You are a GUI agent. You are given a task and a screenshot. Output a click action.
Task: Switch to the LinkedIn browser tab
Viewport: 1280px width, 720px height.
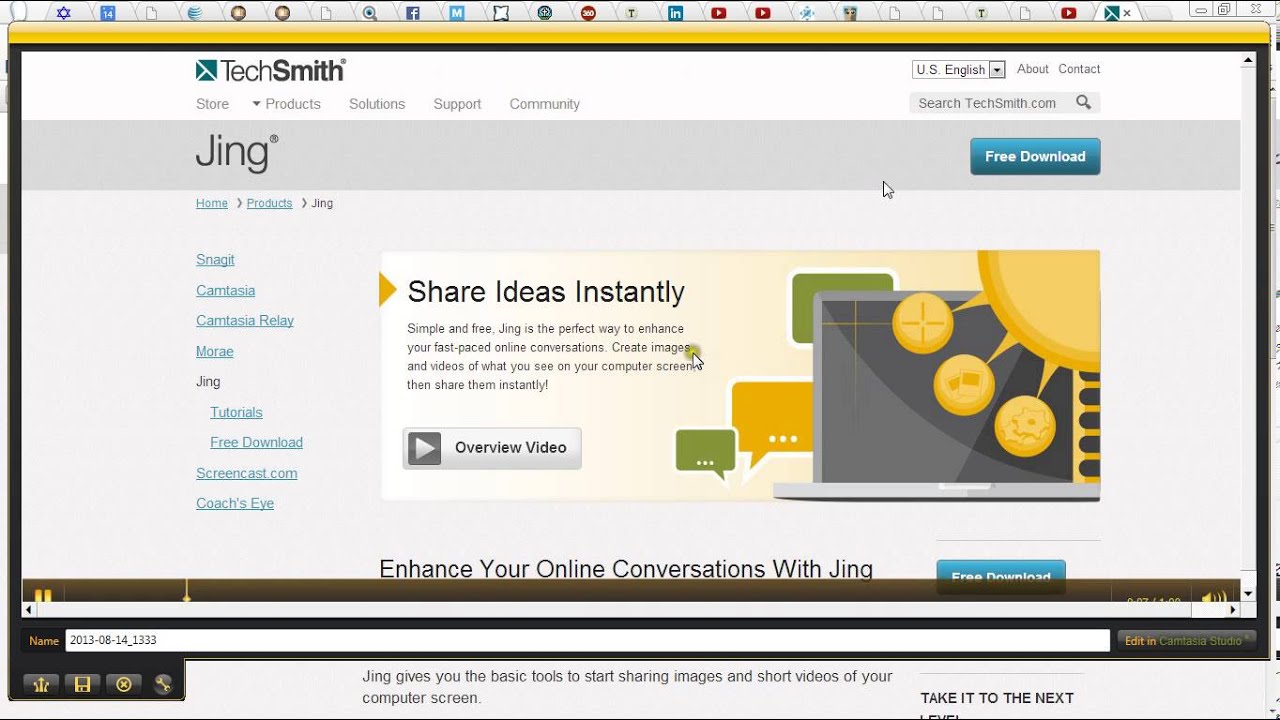coord(676,13)
